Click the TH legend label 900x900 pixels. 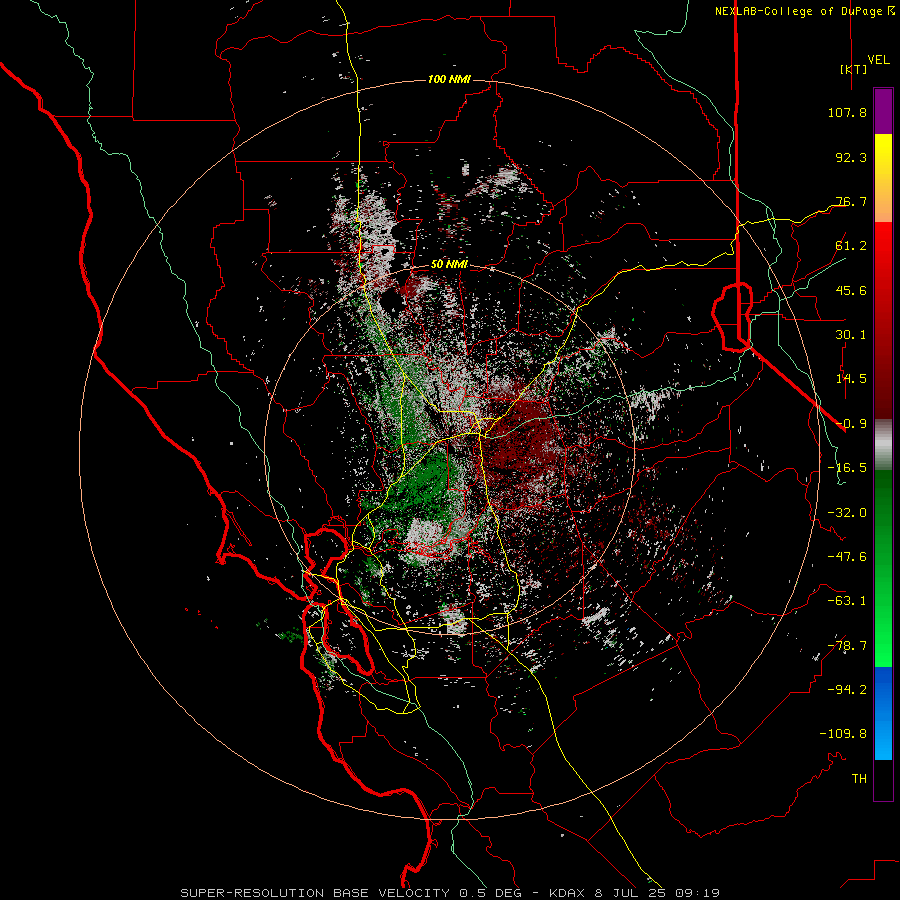pyautogui.click(x=859, y=779)
